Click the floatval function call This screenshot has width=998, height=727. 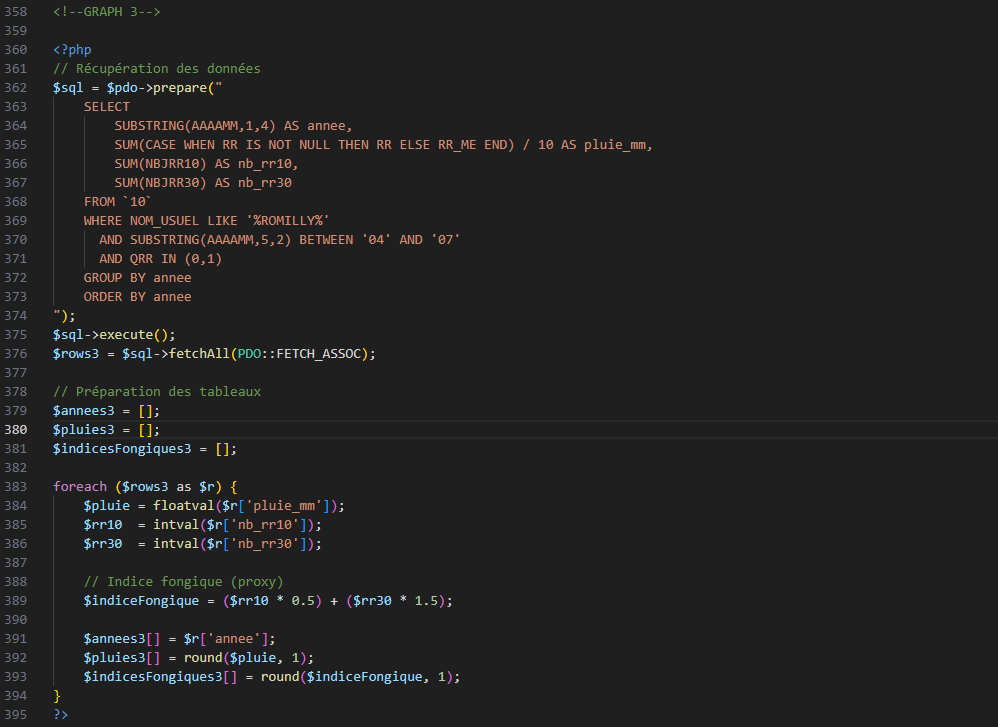click(183, 505)
